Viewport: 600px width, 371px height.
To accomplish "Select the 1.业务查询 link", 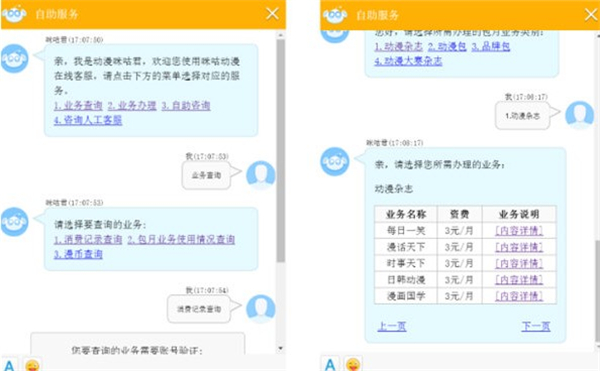I will pyautogui.click(x=78, y=106).
